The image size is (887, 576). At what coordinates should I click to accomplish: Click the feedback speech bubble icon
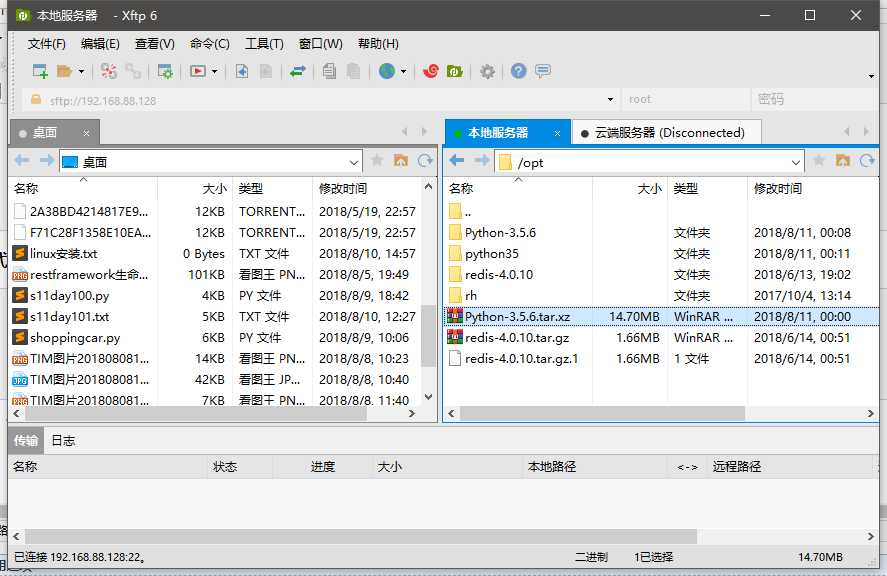[542, 71]
